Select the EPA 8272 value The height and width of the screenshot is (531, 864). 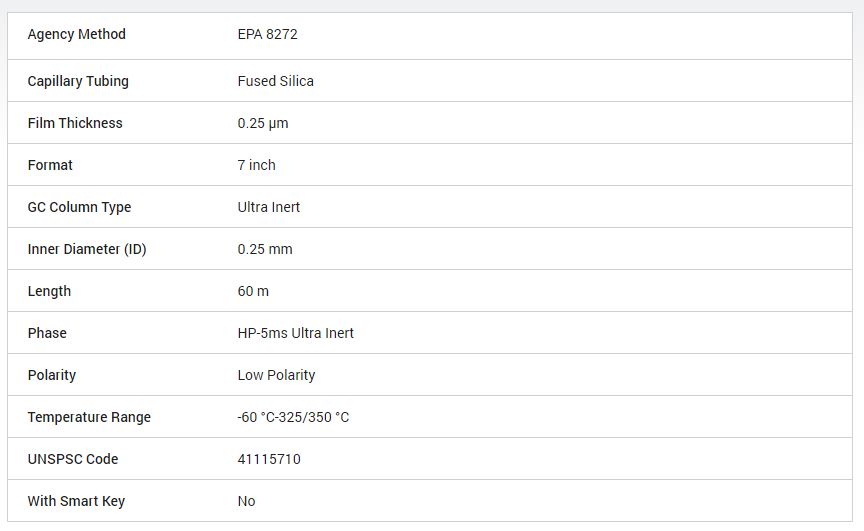[267, 34]
